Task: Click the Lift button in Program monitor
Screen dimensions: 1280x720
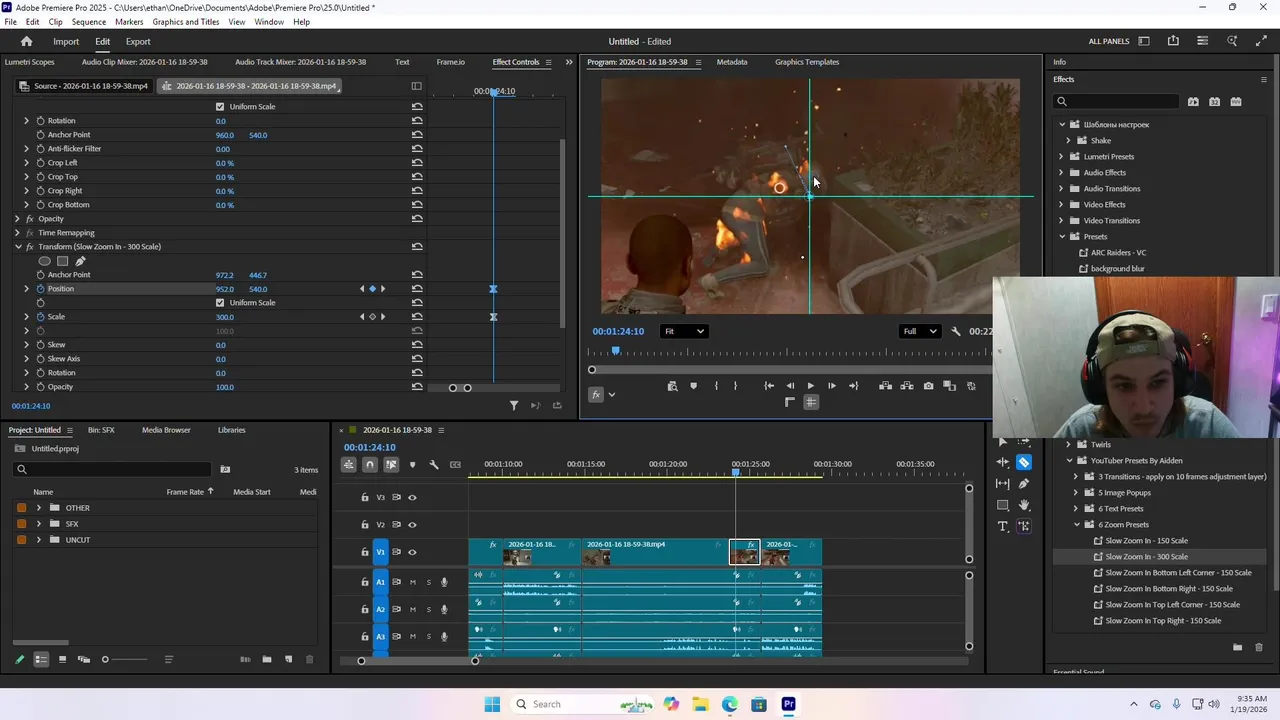Action: tap(885, 386)
